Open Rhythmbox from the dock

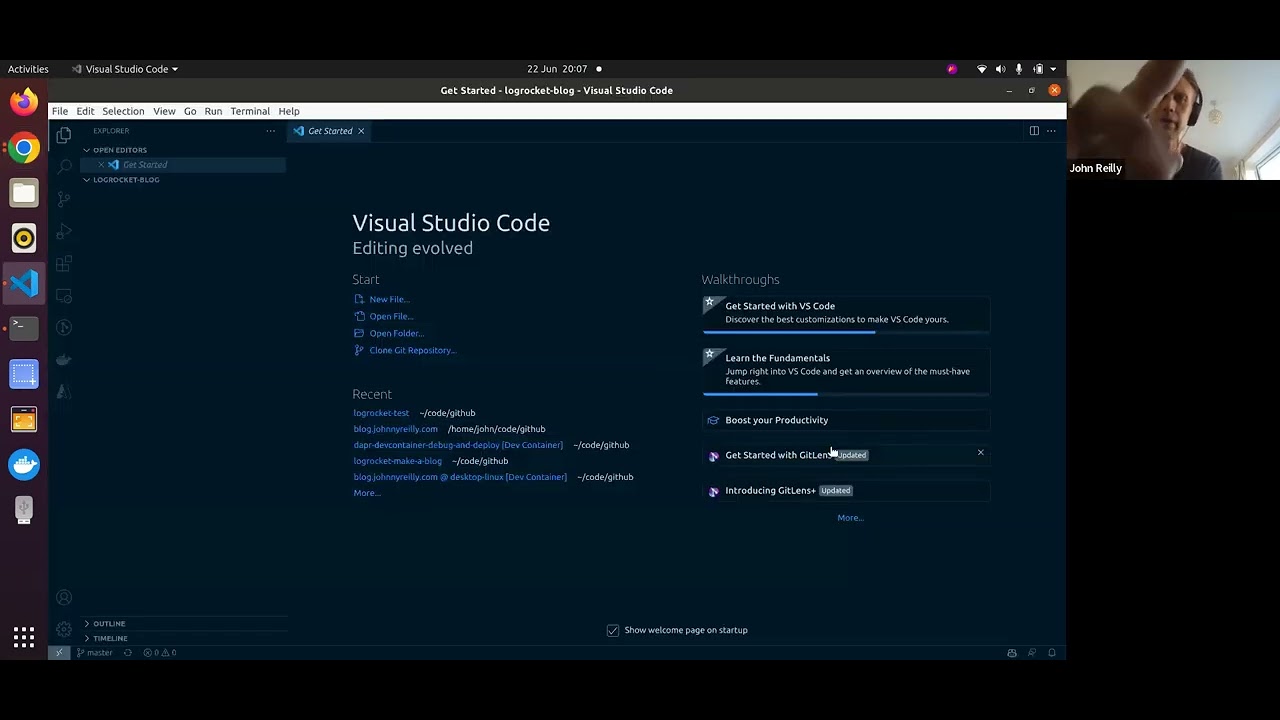24,238
